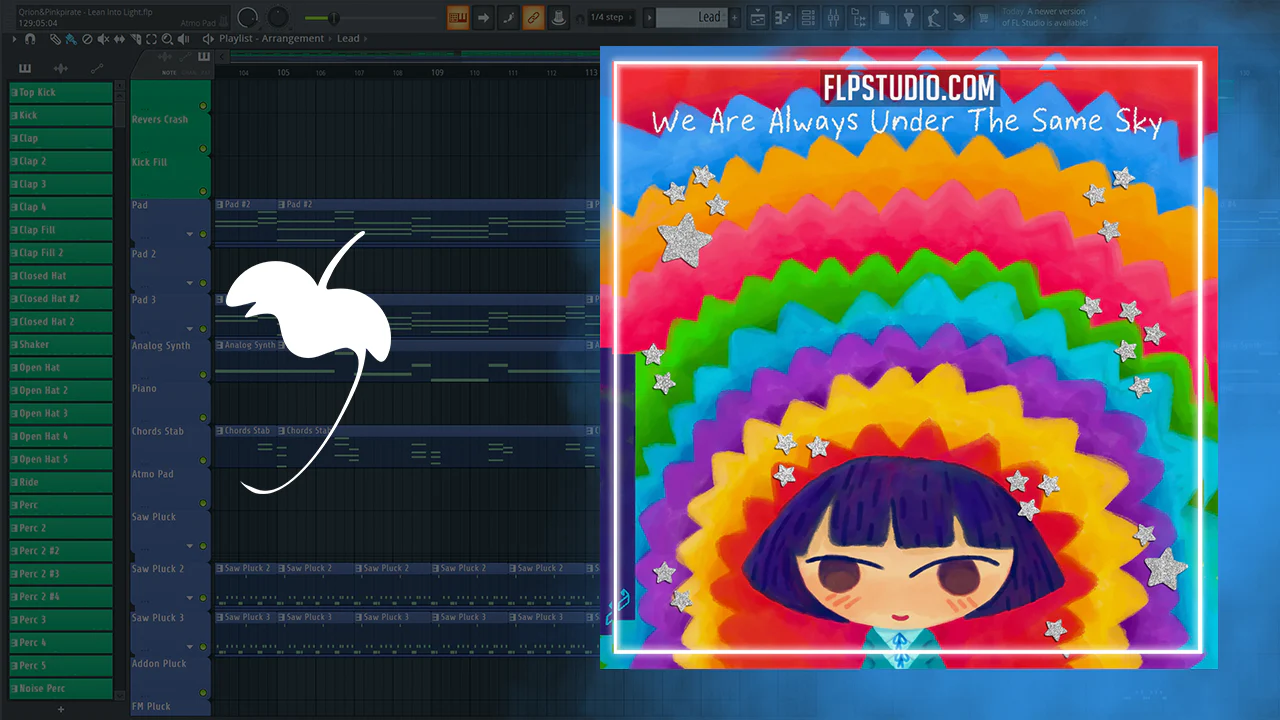Click the plus button below pattern list
Screen dimensions: 1280x720
click(61, 709)
